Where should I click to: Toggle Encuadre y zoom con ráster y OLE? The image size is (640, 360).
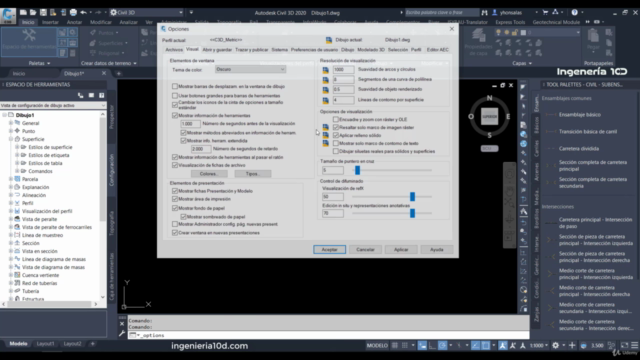[336, 119]
